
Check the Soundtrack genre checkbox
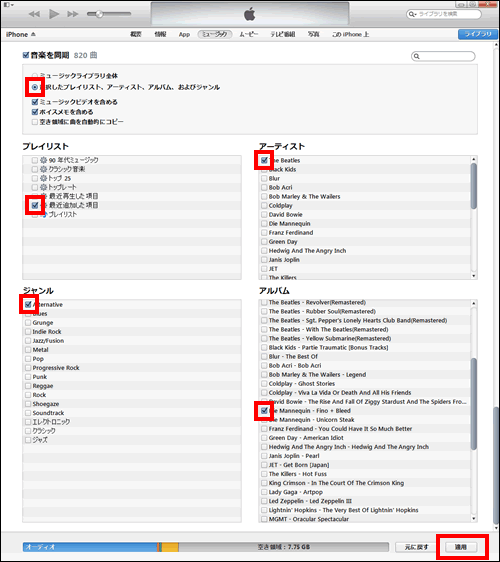pos(28,413)
